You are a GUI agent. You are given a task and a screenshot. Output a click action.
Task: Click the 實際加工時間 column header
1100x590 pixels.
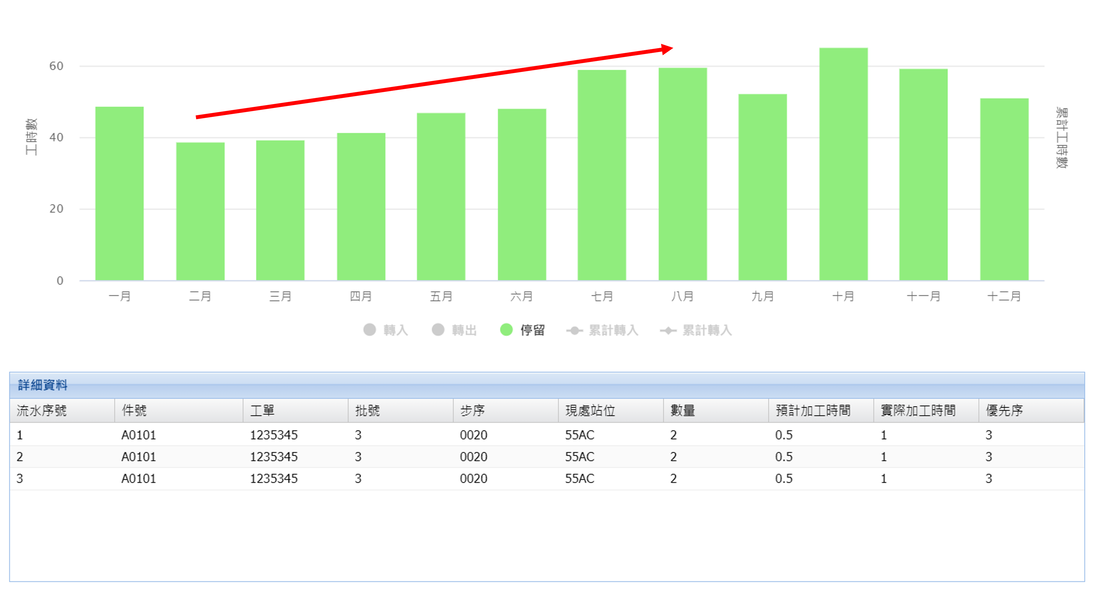pos(926,411)
